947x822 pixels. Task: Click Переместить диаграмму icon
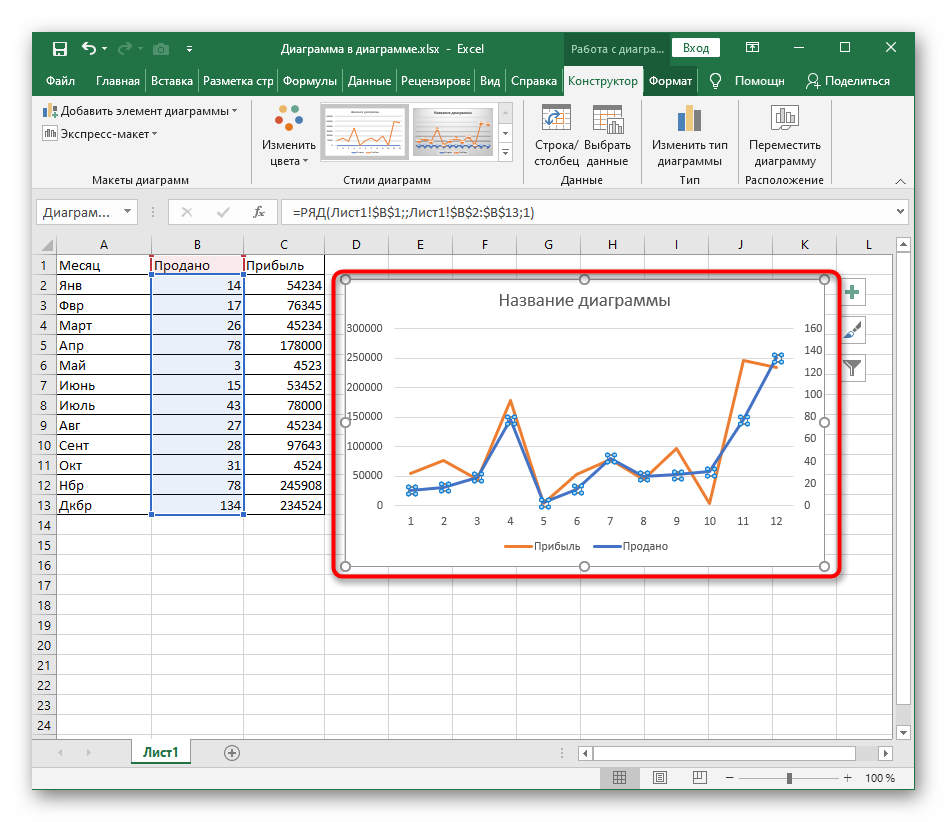coord(785,119)
